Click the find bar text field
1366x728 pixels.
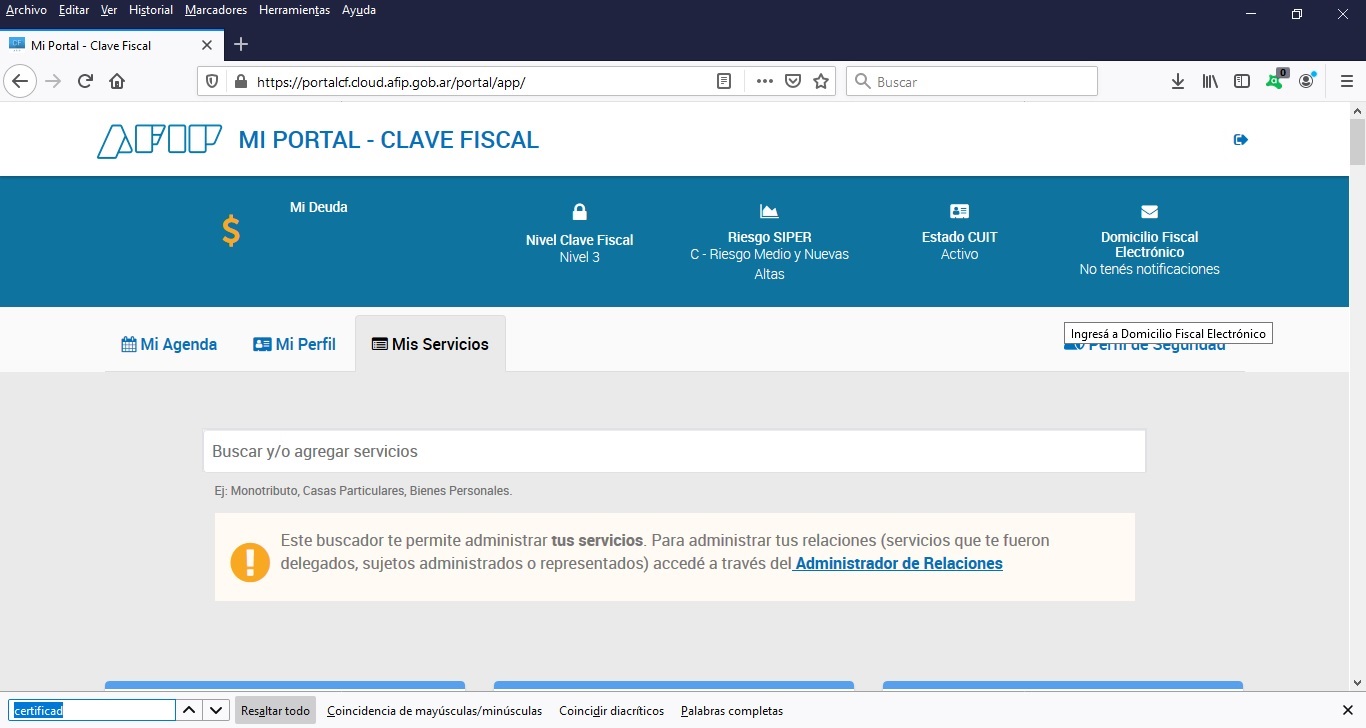[93, 711]
